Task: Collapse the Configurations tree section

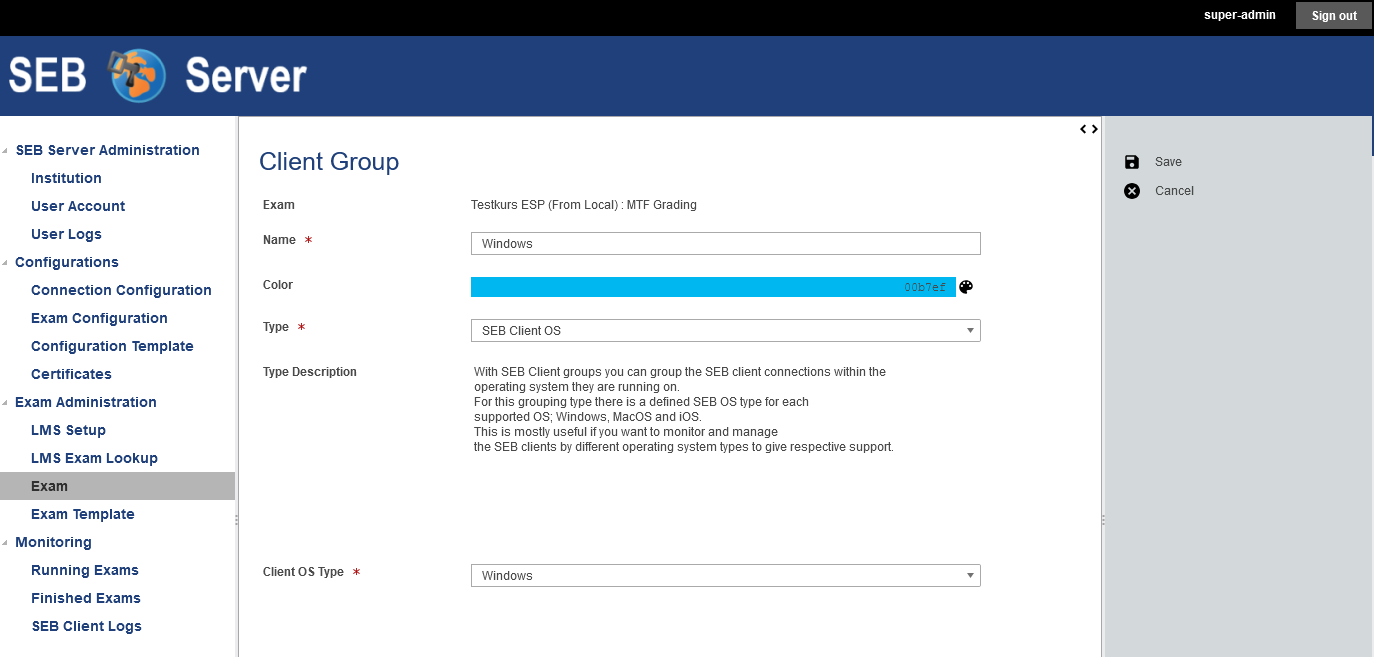Action: pos(6,263)
